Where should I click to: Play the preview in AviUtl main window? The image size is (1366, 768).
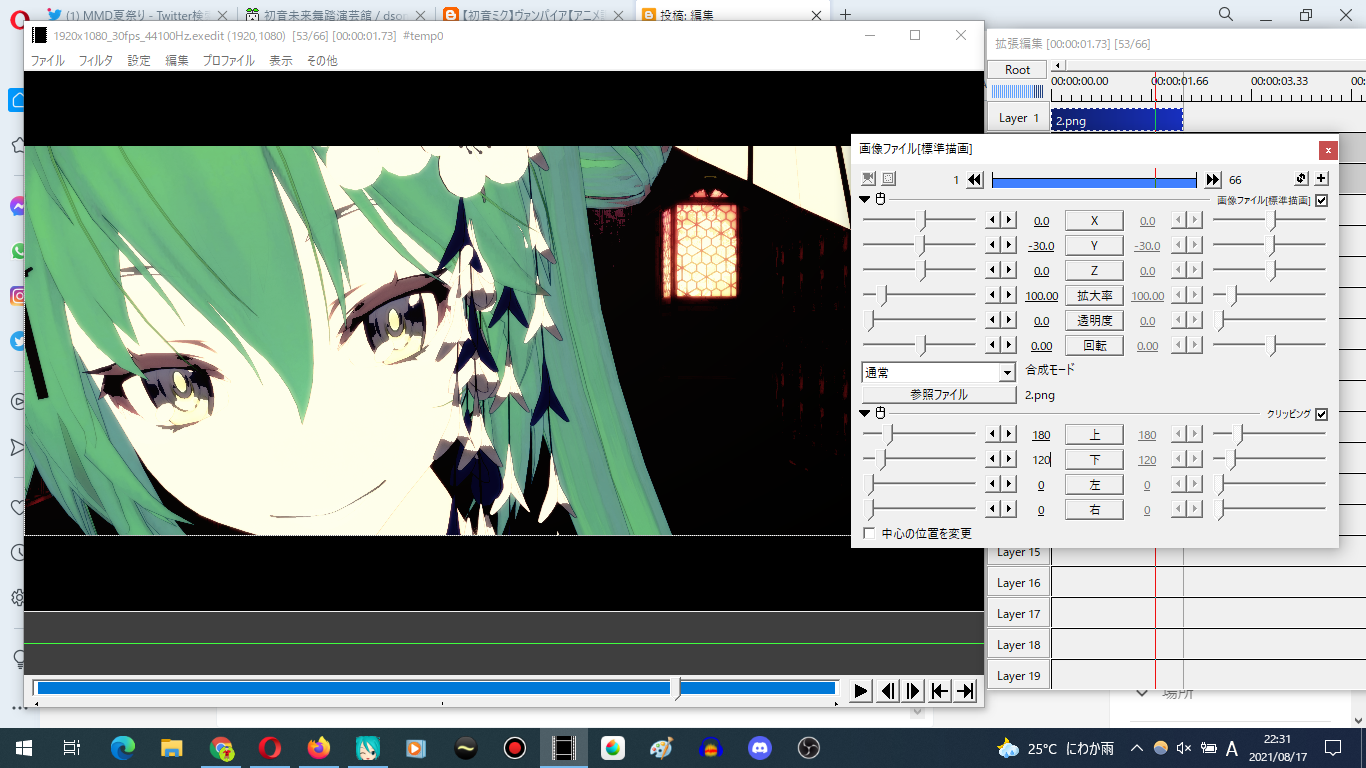(x=861, y=691)
